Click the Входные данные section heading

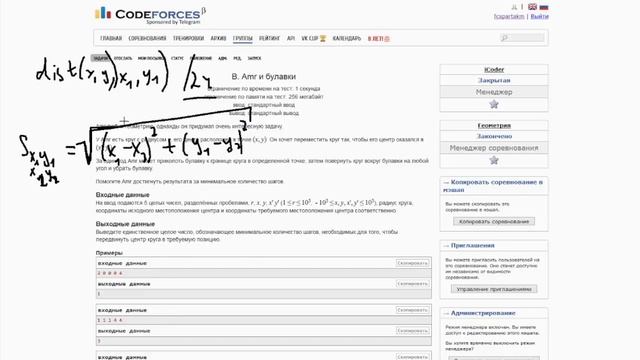pyautogui.click(x=122, y=195)
